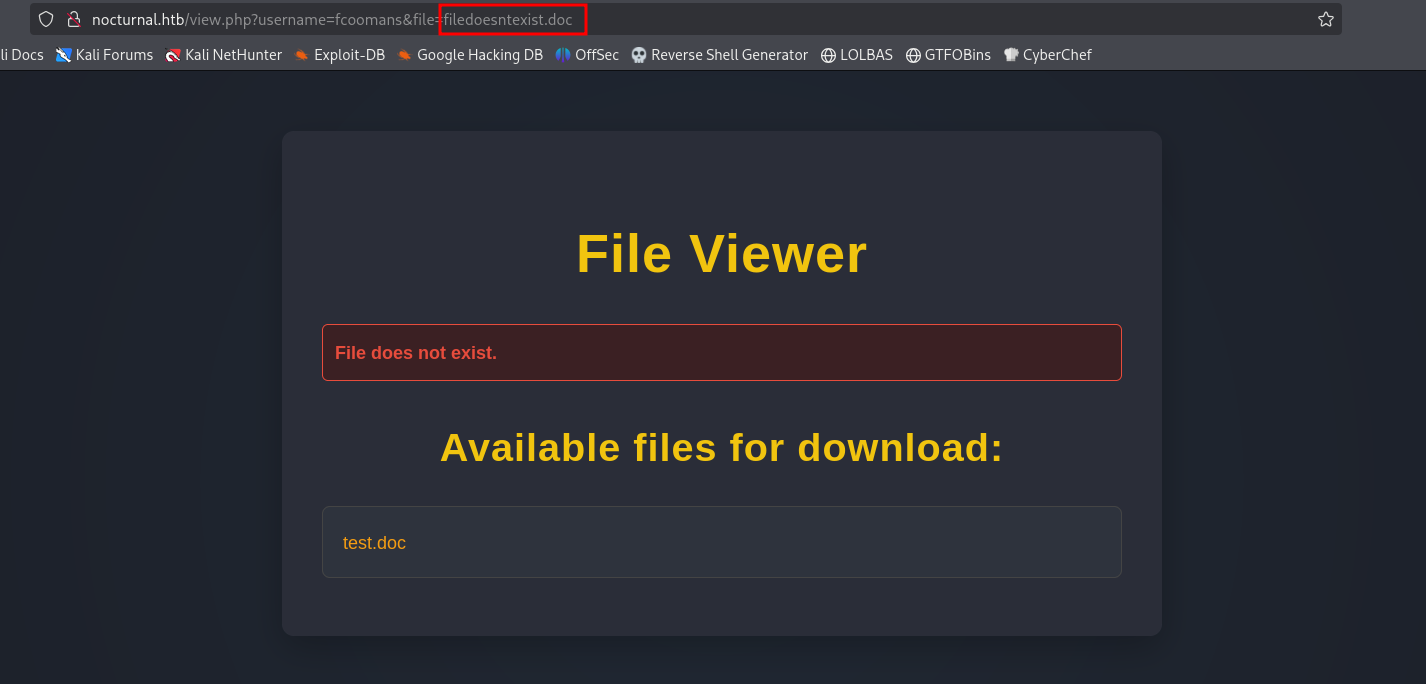Open the OffSec bookmark

588,55
